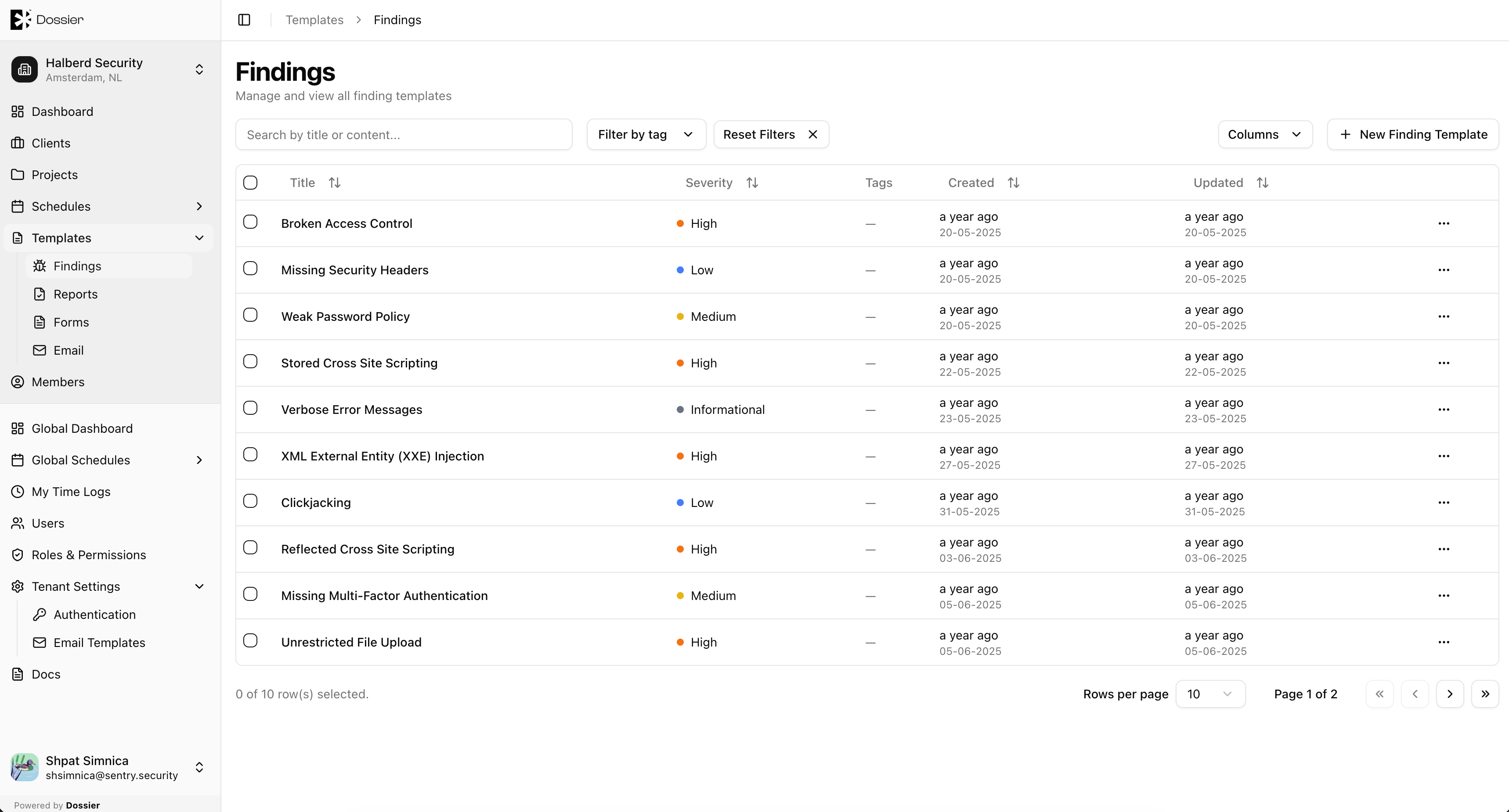
Task: Open Roles & Permissions page
Action: [x=109, y=555]
